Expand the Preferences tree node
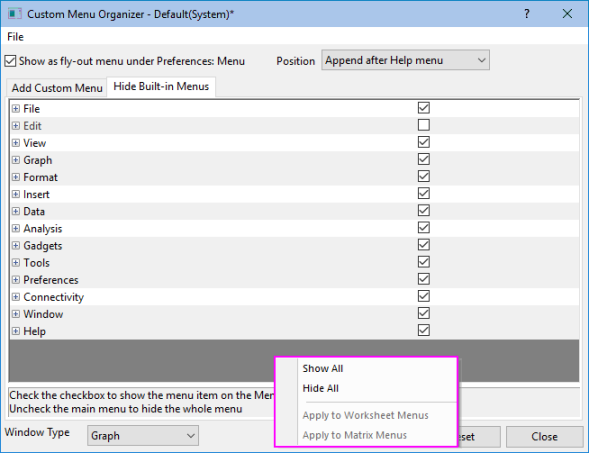 pos(15,279)
